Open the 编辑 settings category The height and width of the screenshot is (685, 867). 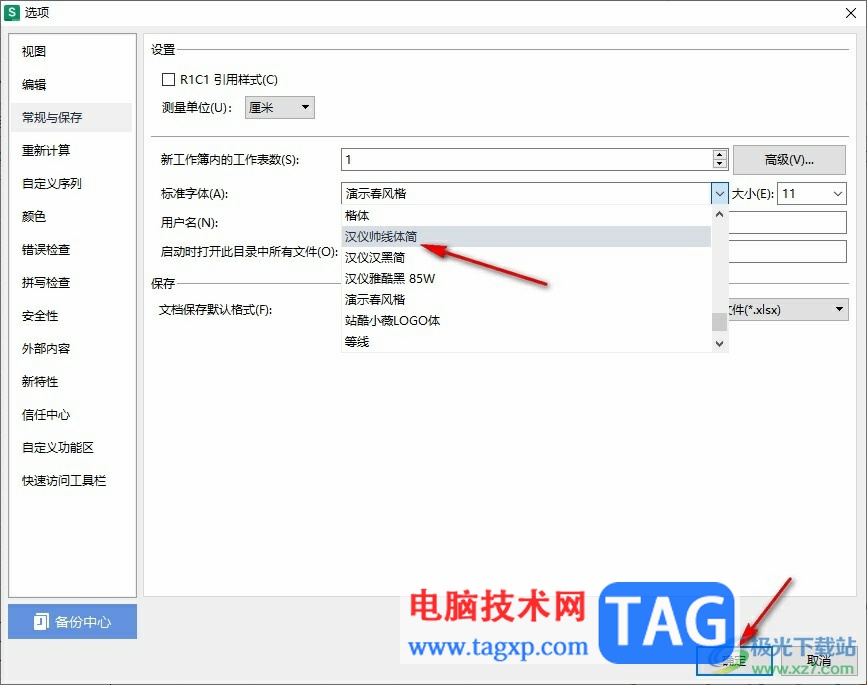tap(34, 85)
